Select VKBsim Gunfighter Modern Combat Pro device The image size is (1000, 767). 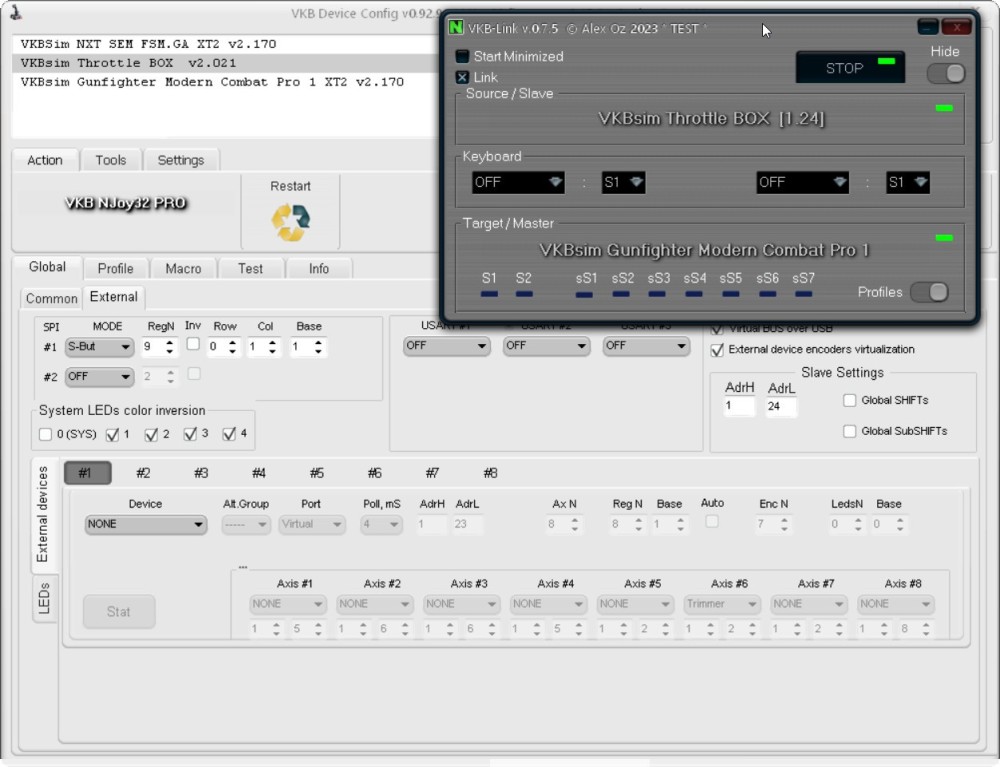point(212,82)
